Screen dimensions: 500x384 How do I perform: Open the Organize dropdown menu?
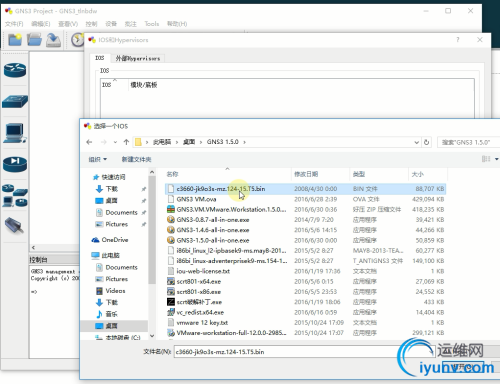coord(97,159)
